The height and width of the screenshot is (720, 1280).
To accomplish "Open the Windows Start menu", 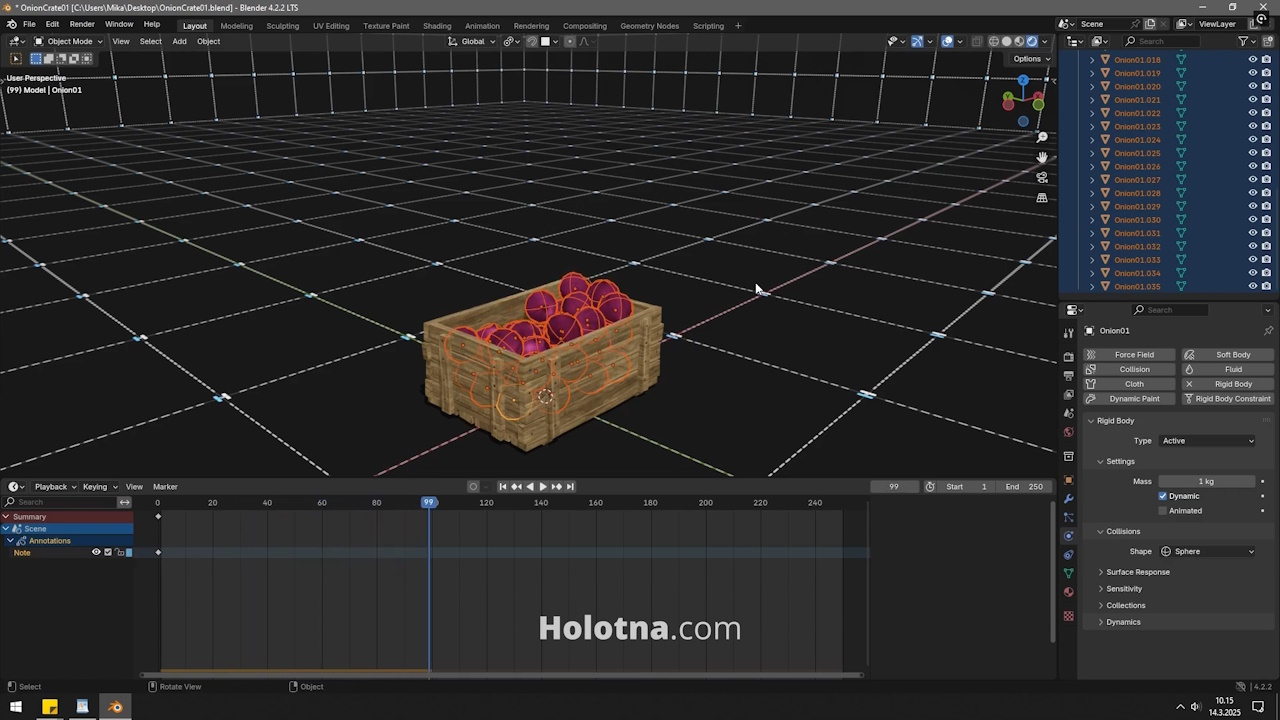I will (15, 707).
